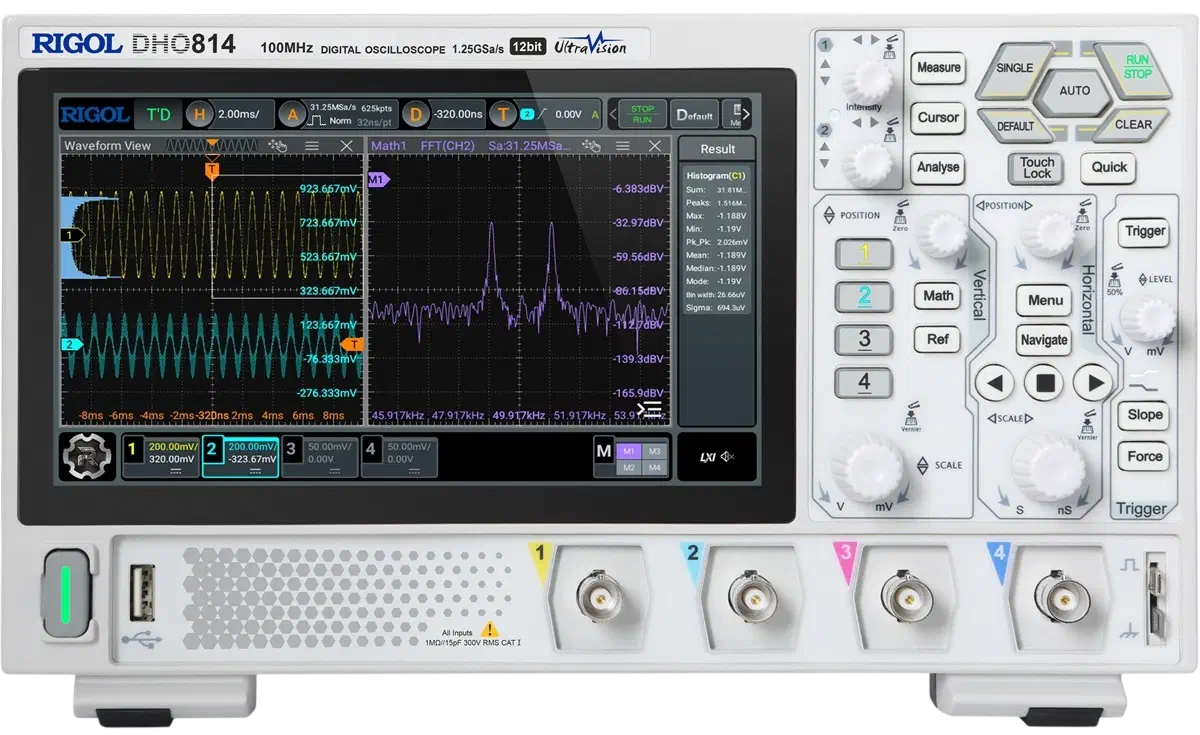
Task: Tap the gesture icon in Waveform View header
Action: coord(278,146)
